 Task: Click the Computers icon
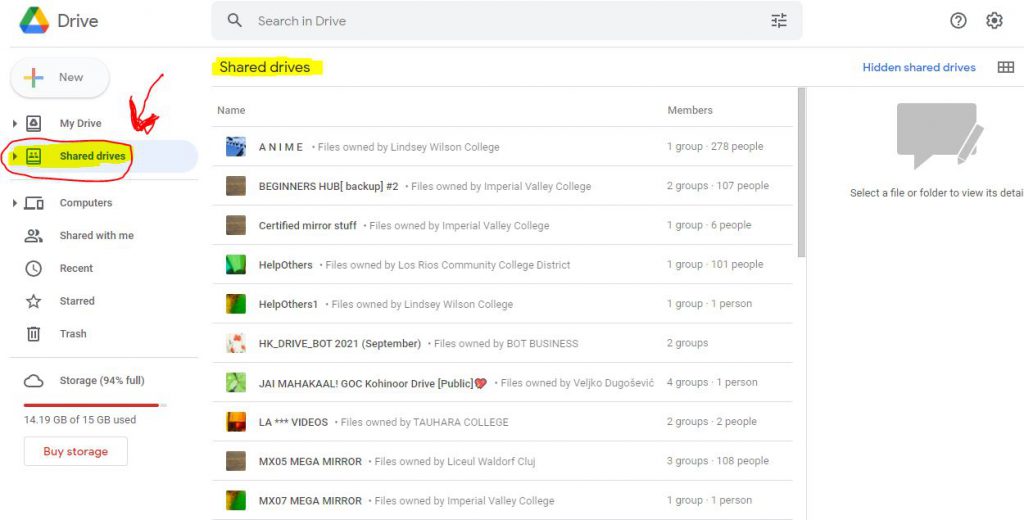(x=33, y=203)
